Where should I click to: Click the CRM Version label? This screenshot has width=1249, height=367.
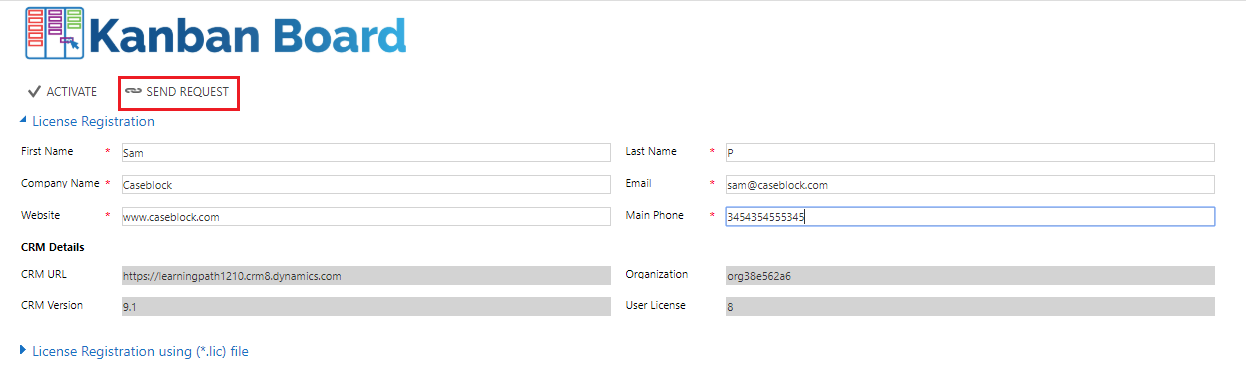point(52,305)
